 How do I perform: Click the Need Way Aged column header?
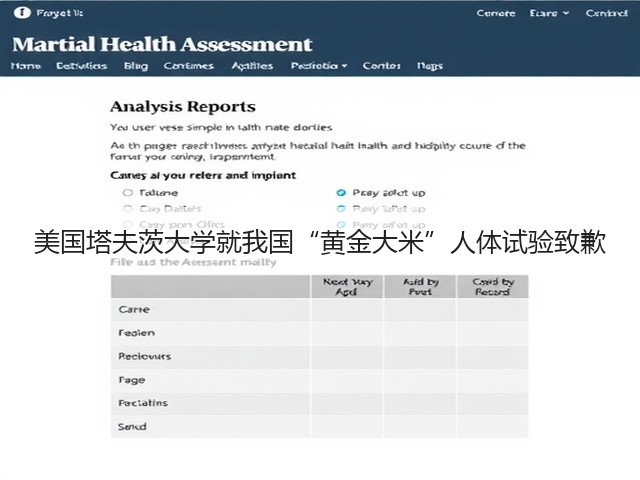(347, 287)
